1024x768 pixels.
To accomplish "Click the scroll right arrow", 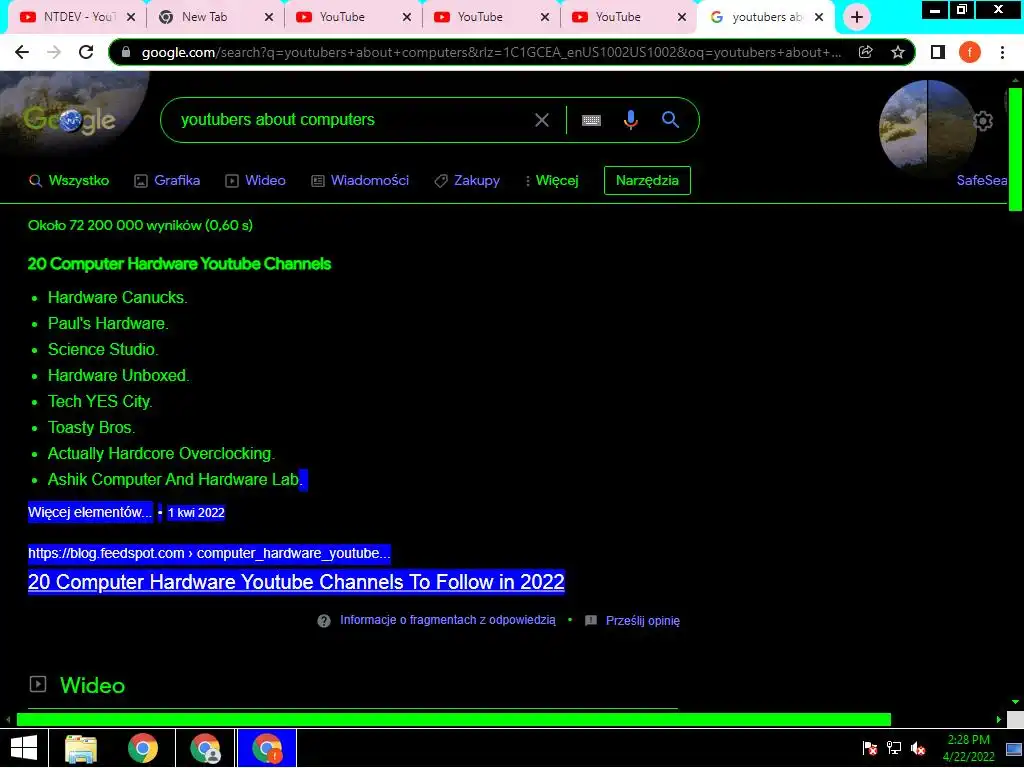I will [999, 720].
